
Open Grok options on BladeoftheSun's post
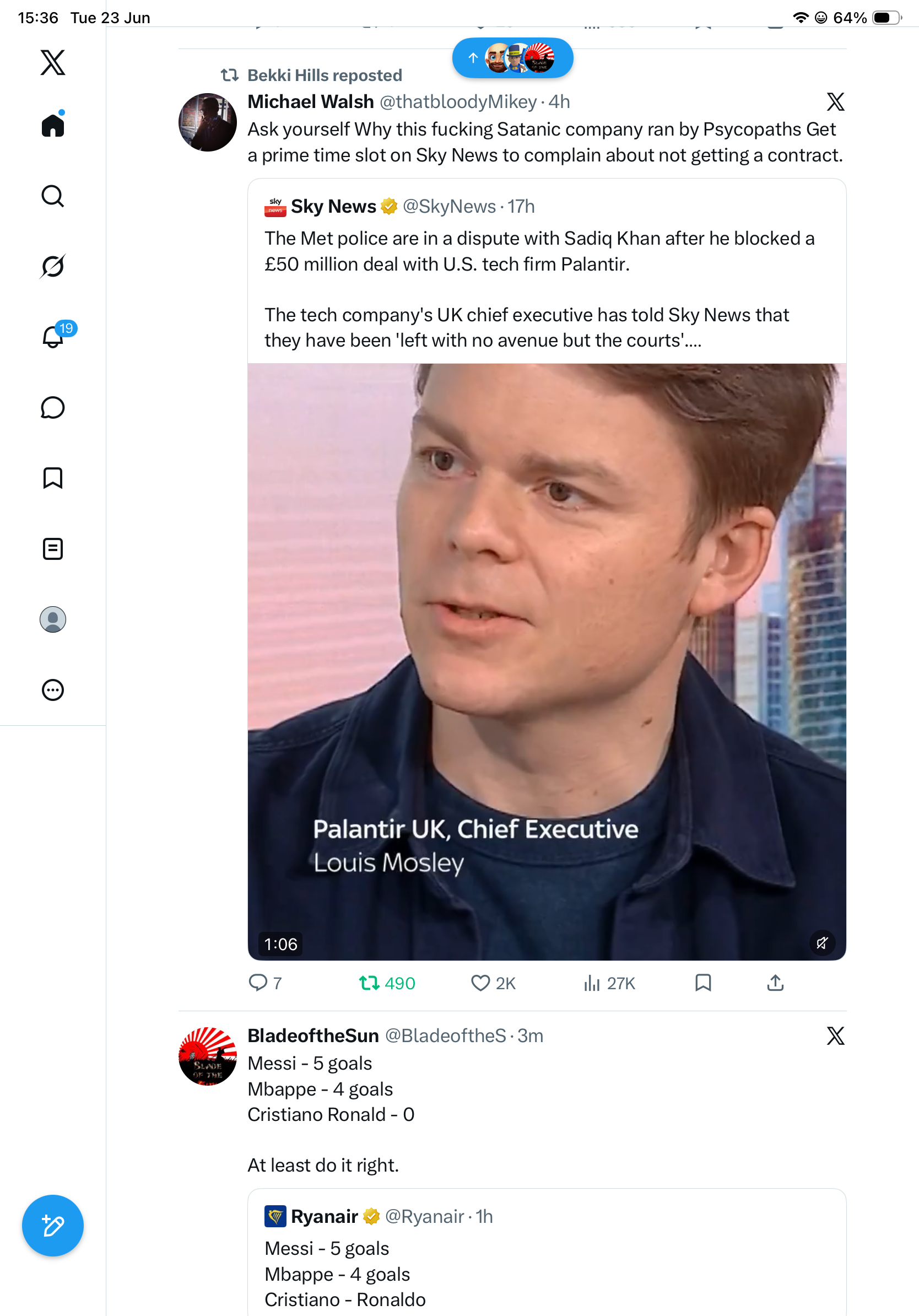(835, 1035)
